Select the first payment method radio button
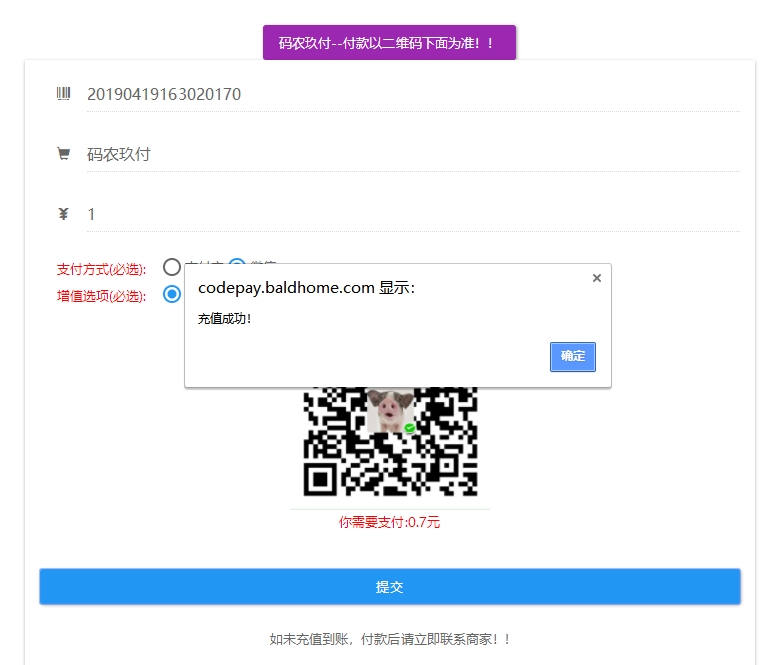 pyautogui.click(x=172, y=267)
